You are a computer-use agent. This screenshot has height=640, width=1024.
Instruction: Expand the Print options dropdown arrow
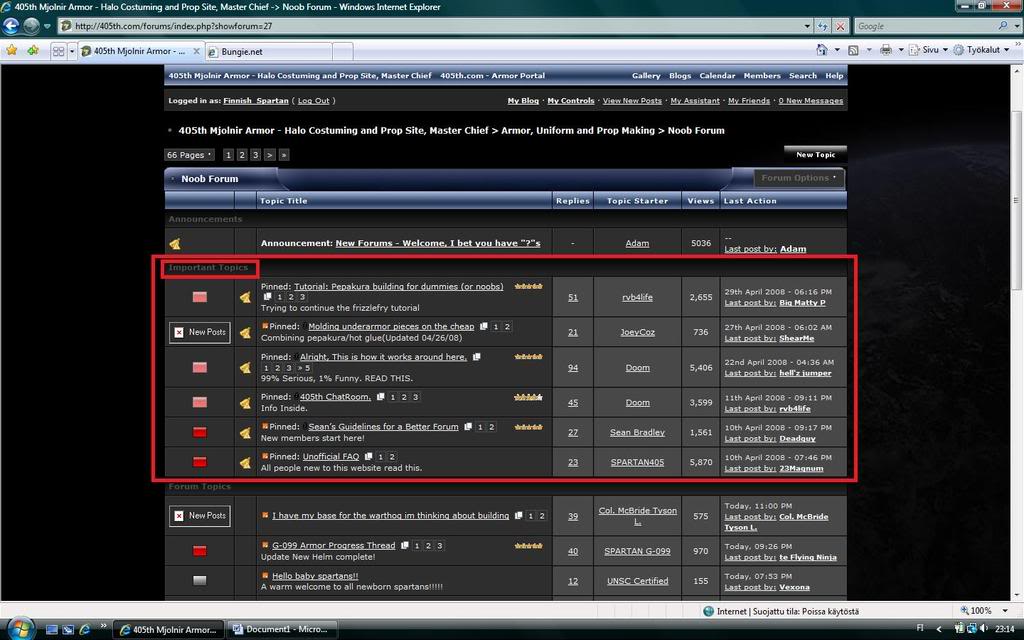tap(901, 50)
